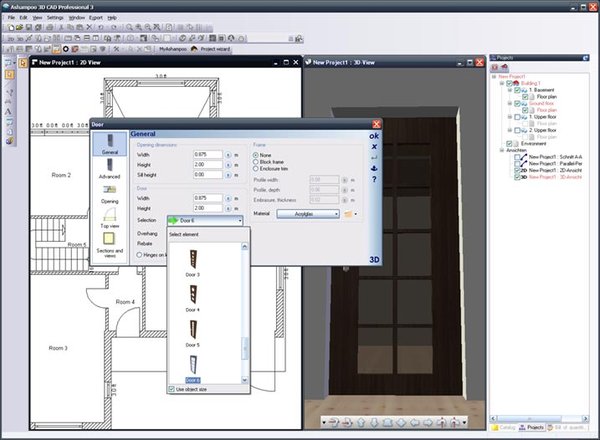Select the Block frame radio option
Image resolution: width=600 pixels, height=440 pixels.
click(x=256, y=164)
